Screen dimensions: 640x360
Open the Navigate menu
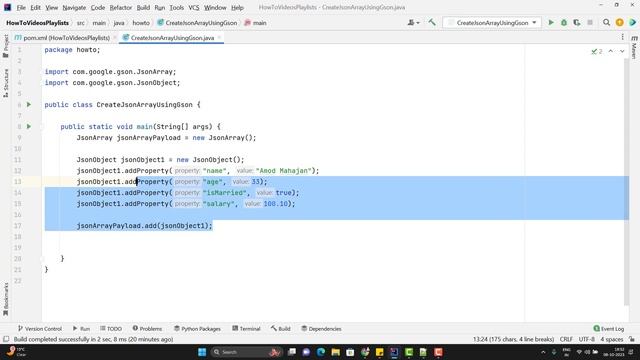pyautogui.click(x=74, y=7)
